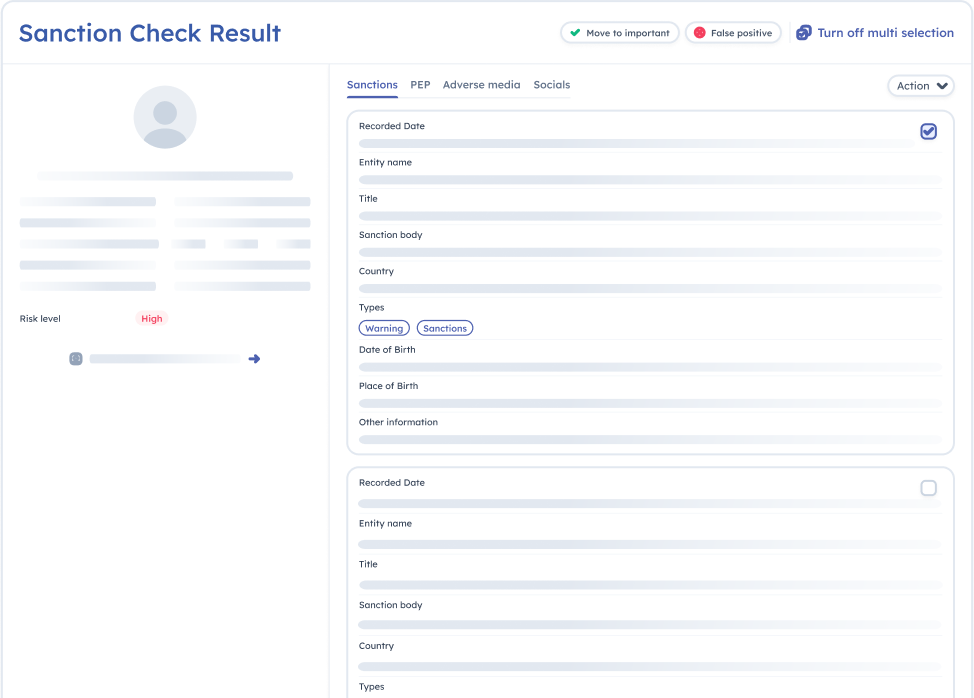
Task: Click the blue right arrow icon
Action: pyautogui.click(x=254, y=359)
